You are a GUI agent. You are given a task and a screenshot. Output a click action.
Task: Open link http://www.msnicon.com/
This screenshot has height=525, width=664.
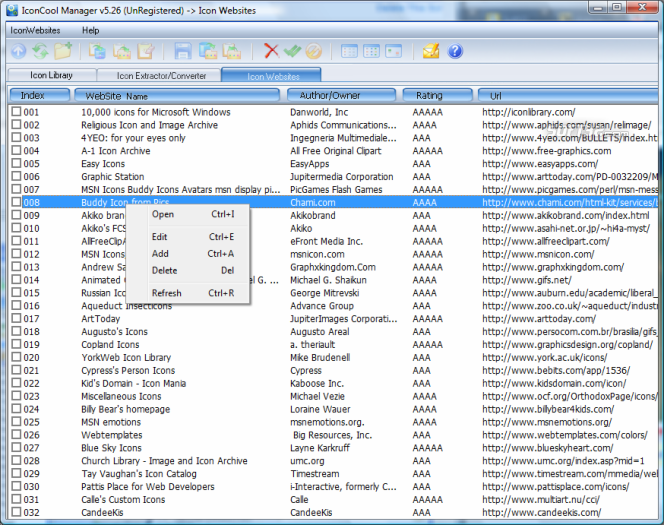(538, 254)
